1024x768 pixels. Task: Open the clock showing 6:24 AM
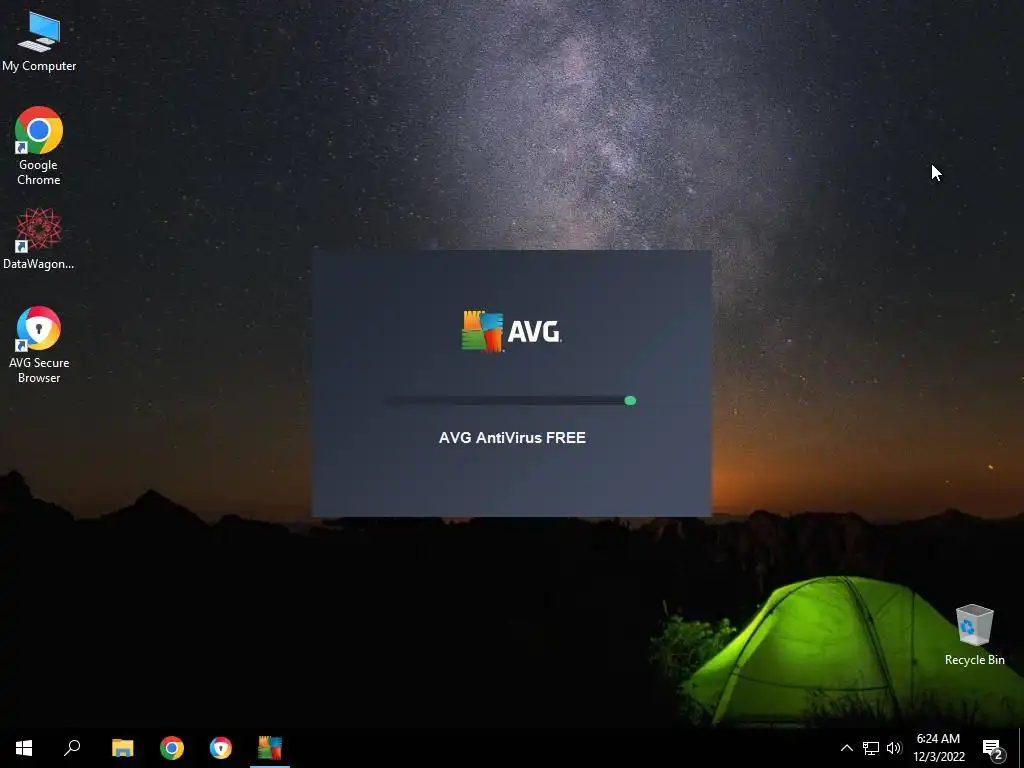[x=938, y=748]
